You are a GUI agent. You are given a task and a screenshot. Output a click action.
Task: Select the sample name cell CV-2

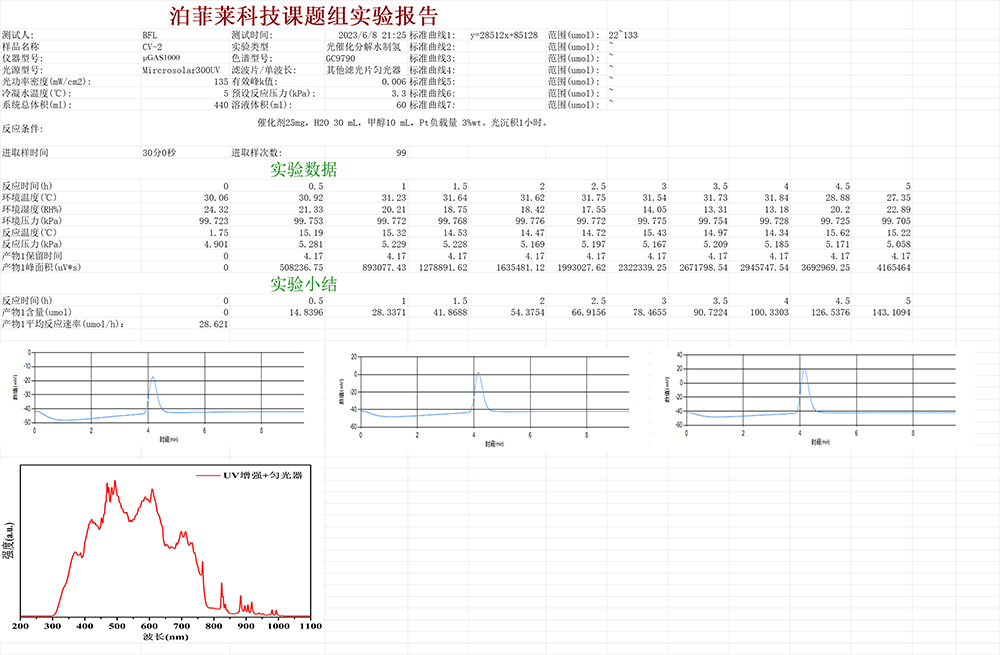click(152, 47)
